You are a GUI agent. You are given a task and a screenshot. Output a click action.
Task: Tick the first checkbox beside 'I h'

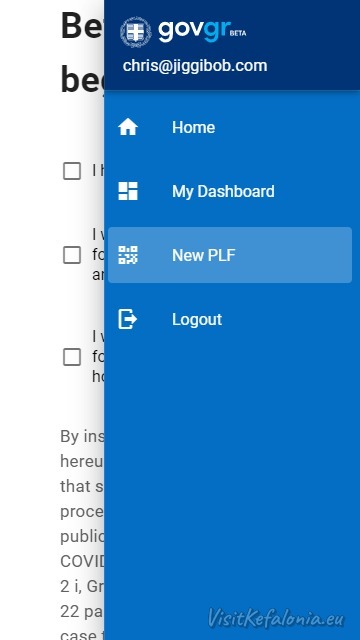click(72, 171)
